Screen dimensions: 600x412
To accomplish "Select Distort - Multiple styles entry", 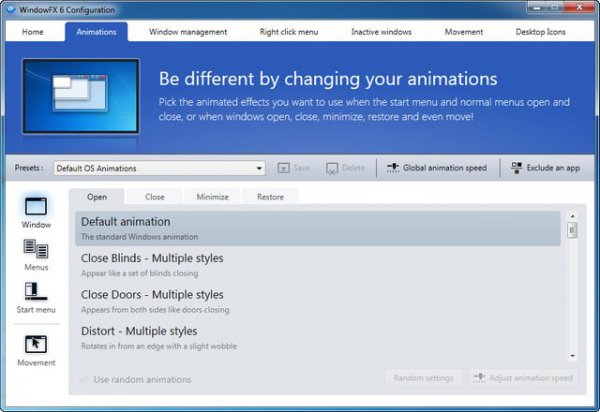I will pyautogui.click(x=318, y=338).
